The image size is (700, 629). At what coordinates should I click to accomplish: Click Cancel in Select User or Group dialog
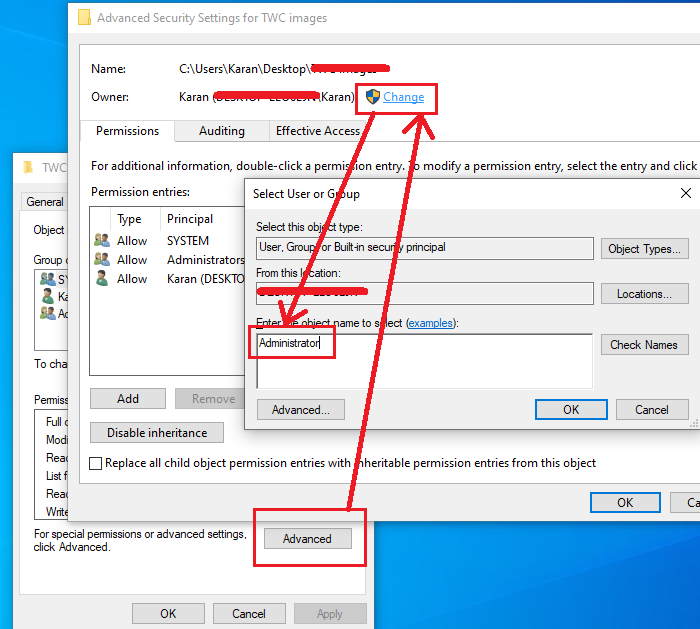point(652,410)
